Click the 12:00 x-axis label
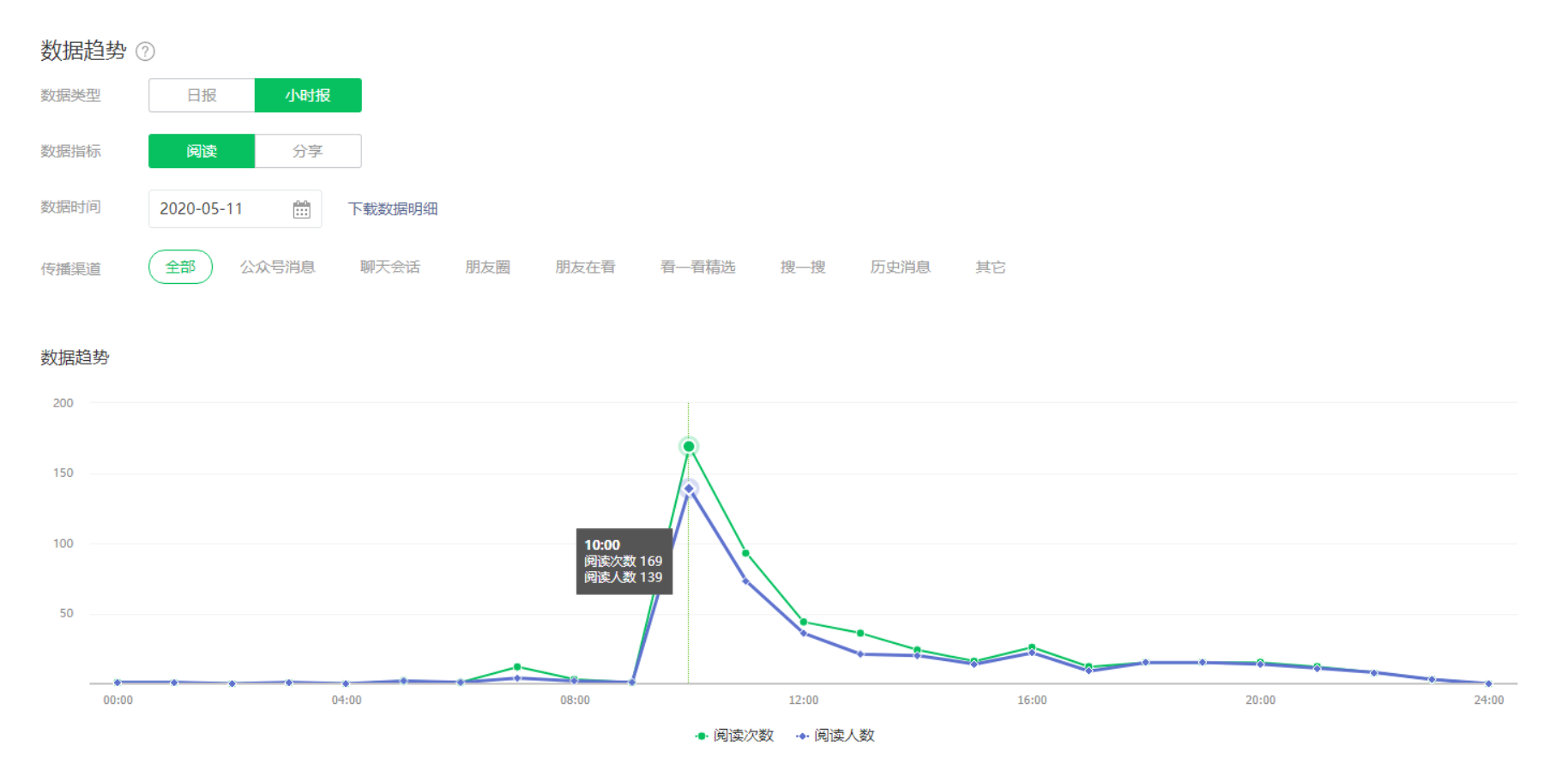Image resolution: width=1568 pixels, height=770 pixels. tap(803, 701)
